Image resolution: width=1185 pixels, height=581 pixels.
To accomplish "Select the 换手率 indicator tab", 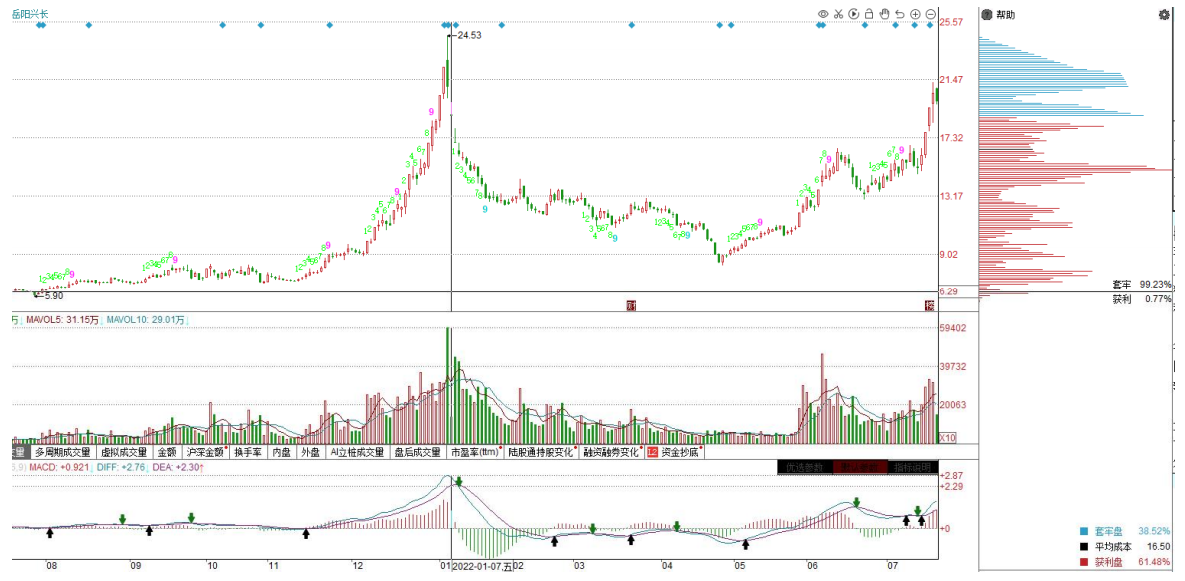I will 247,452.
